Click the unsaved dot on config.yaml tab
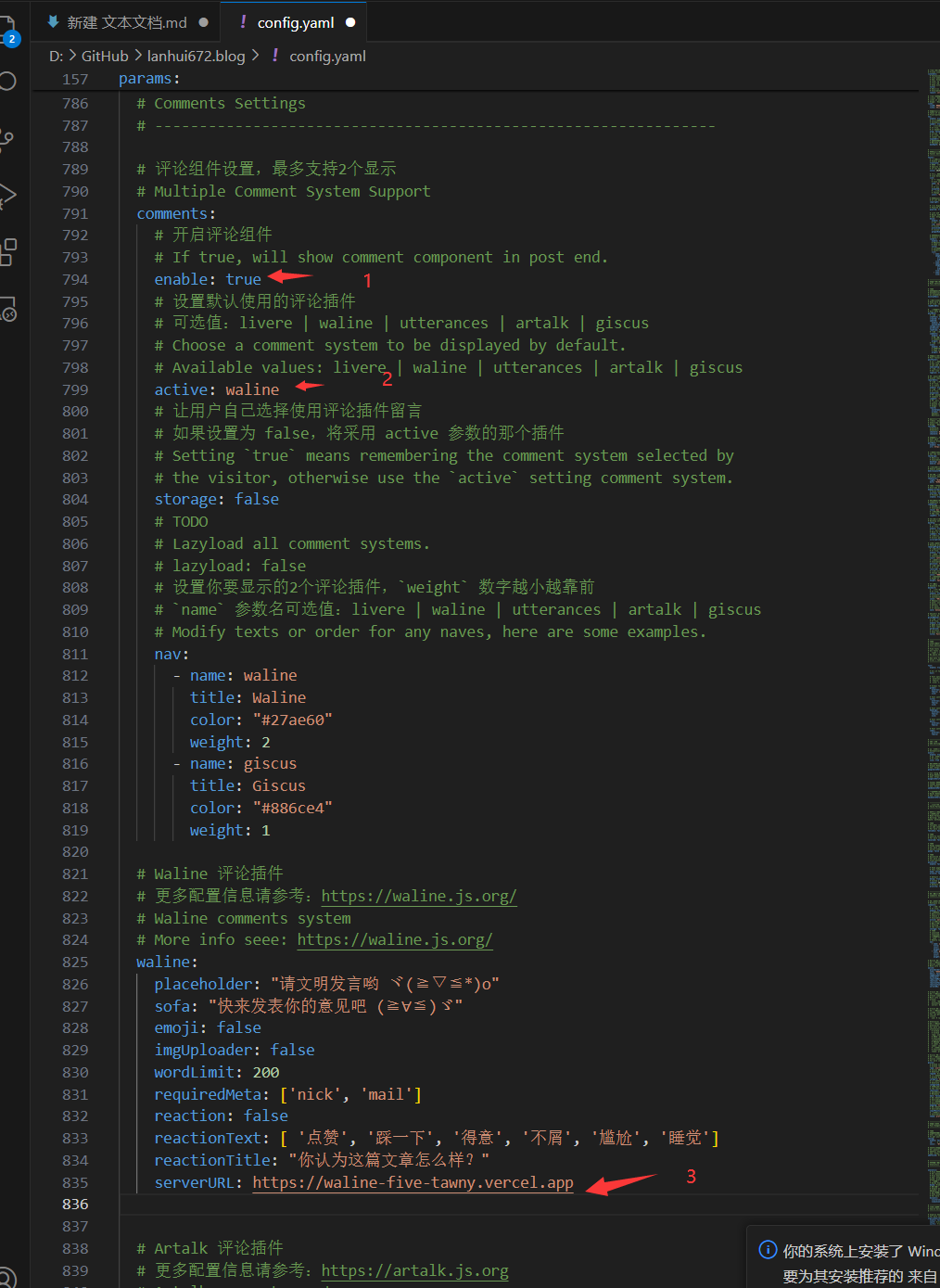The image size is (940, 1288). click(x=350, y=22)
